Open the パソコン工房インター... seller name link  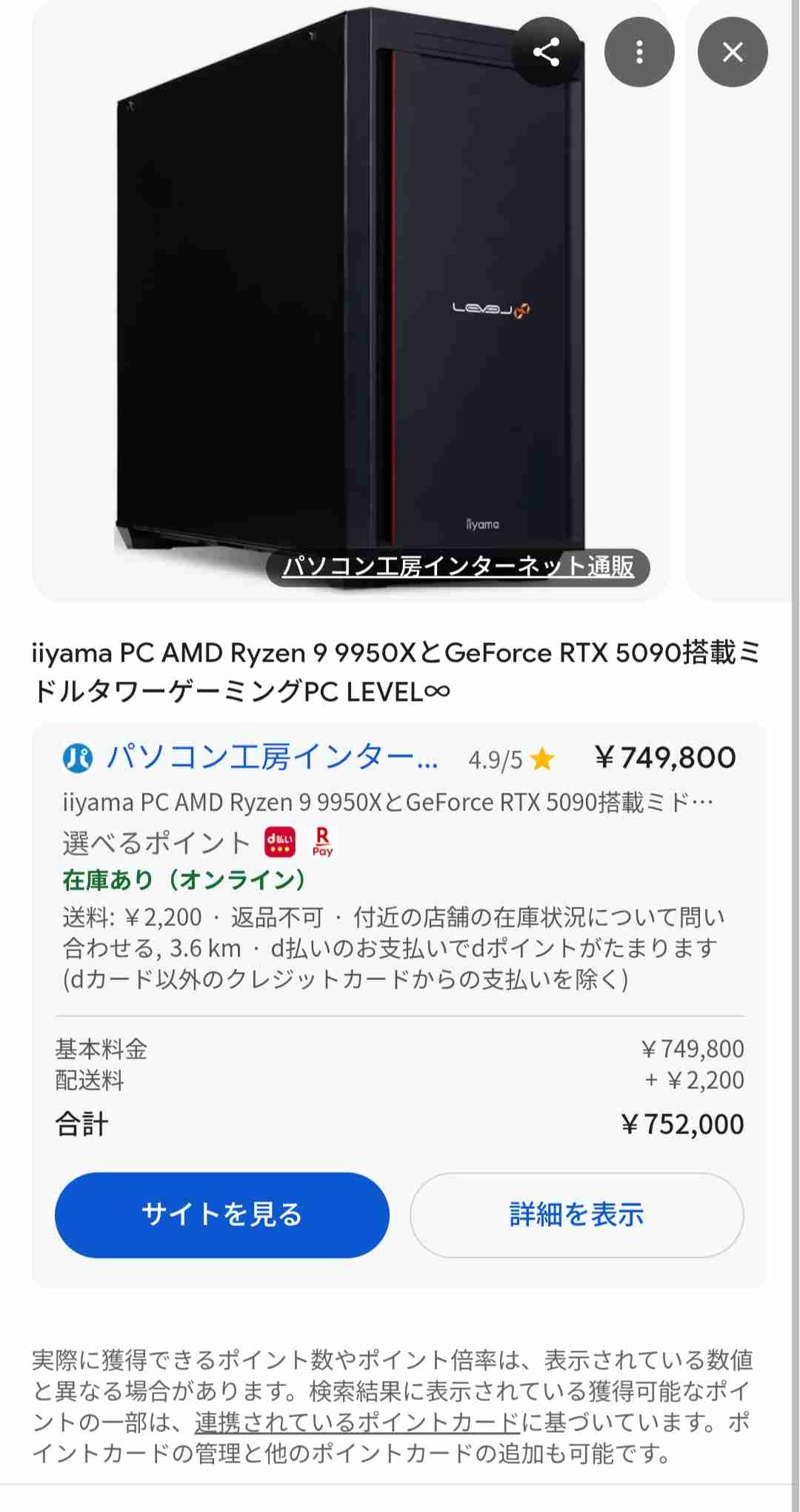point(273,758)
